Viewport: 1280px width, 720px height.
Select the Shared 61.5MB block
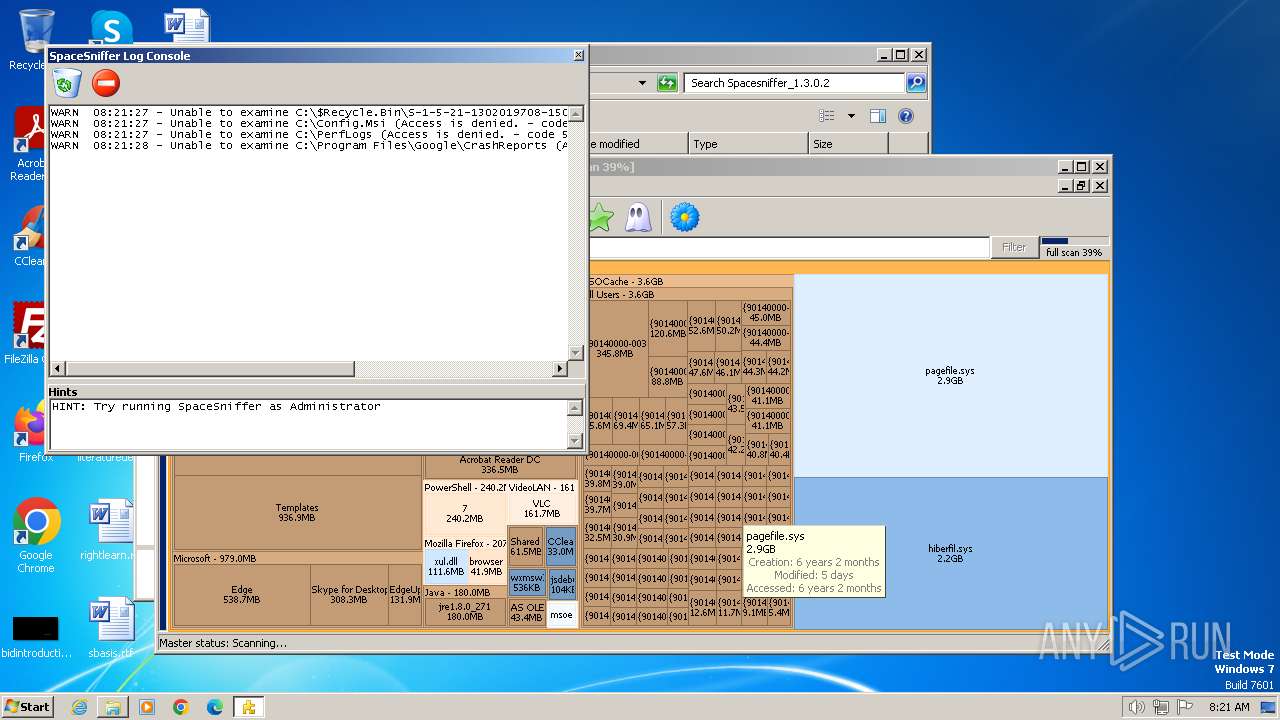(525, 547)
